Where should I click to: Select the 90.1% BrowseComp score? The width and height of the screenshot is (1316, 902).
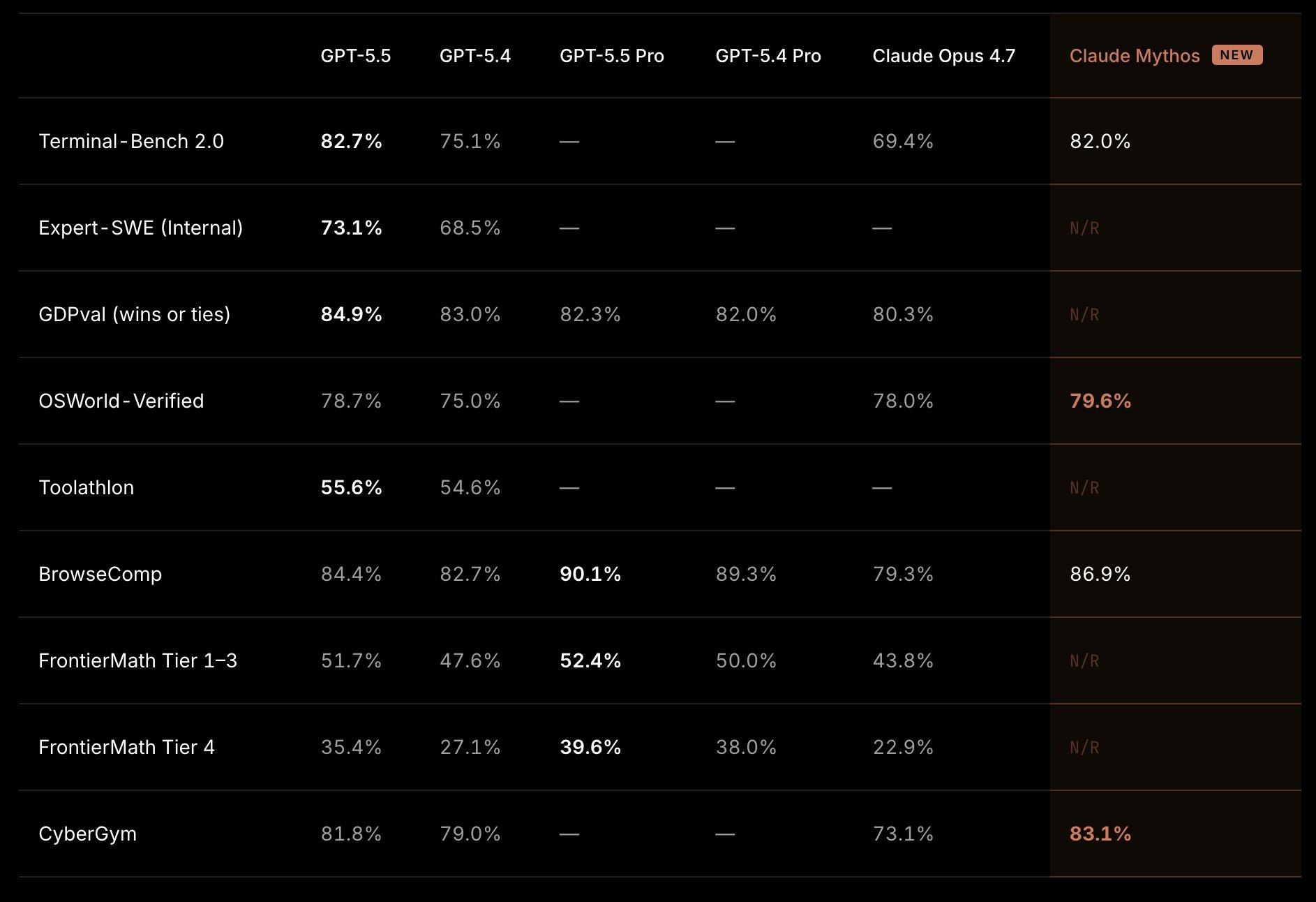coord(590,574)
